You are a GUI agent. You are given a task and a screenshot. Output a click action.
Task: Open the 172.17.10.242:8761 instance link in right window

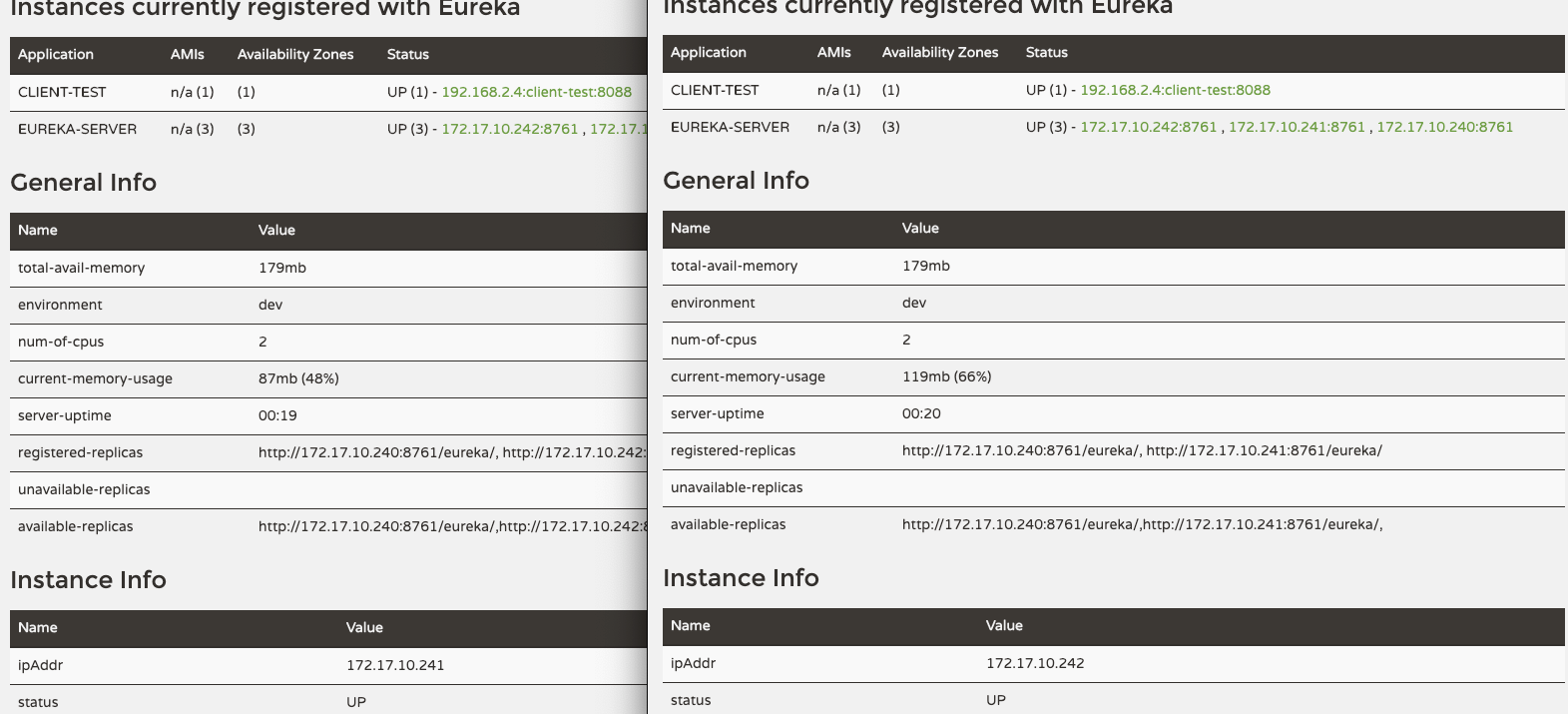[1149, 127]
